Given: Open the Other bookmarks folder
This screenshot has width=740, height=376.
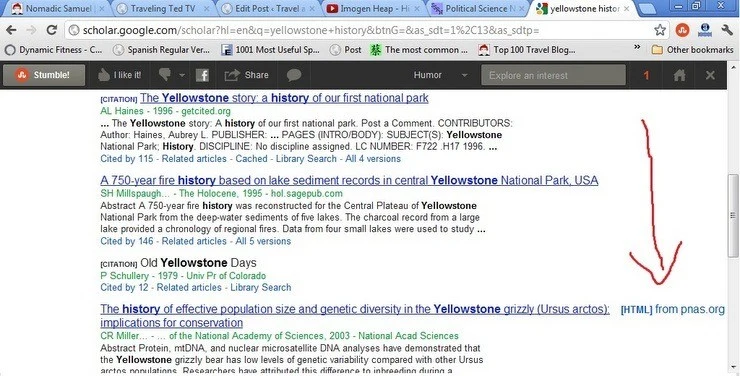Looking at the screenshot, I should point(692,50).
